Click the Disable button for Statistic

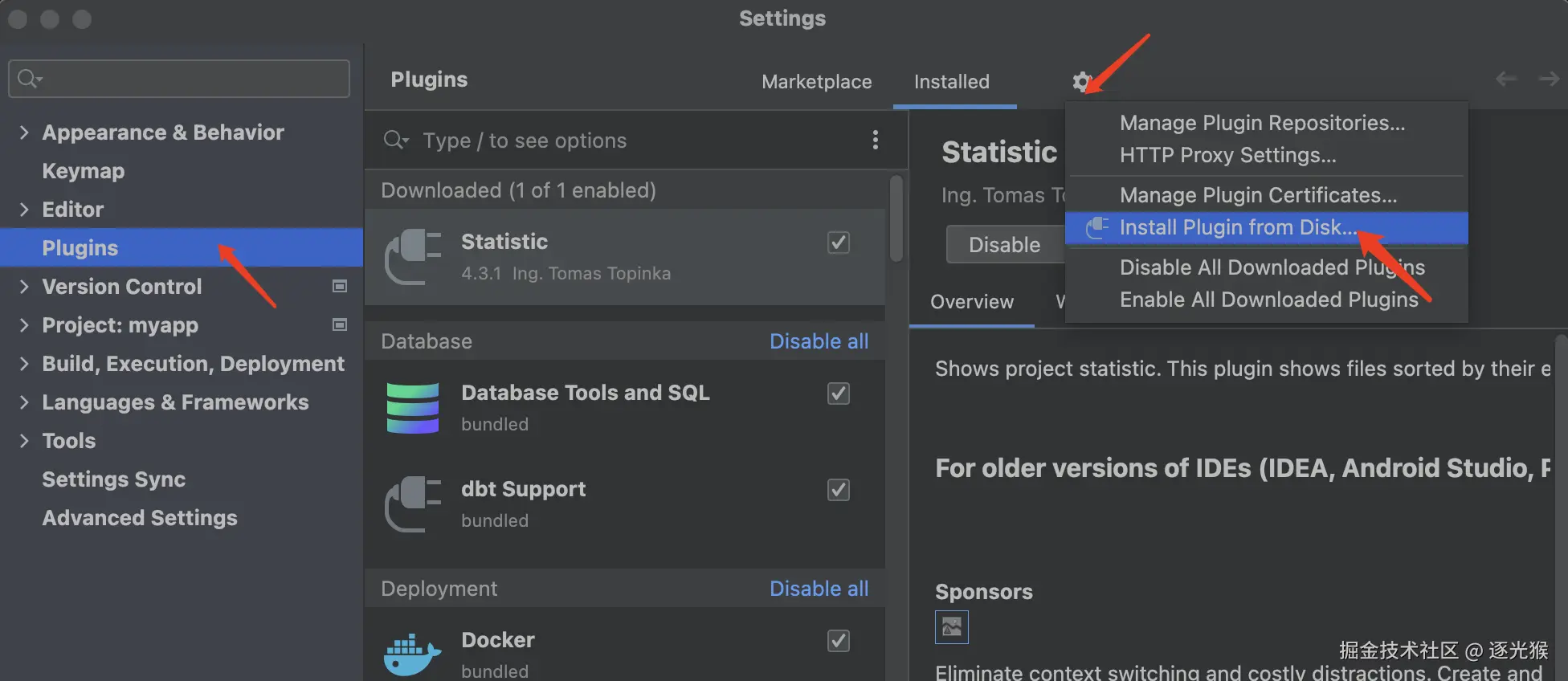pyautogui.click(x=1005, y=245)
